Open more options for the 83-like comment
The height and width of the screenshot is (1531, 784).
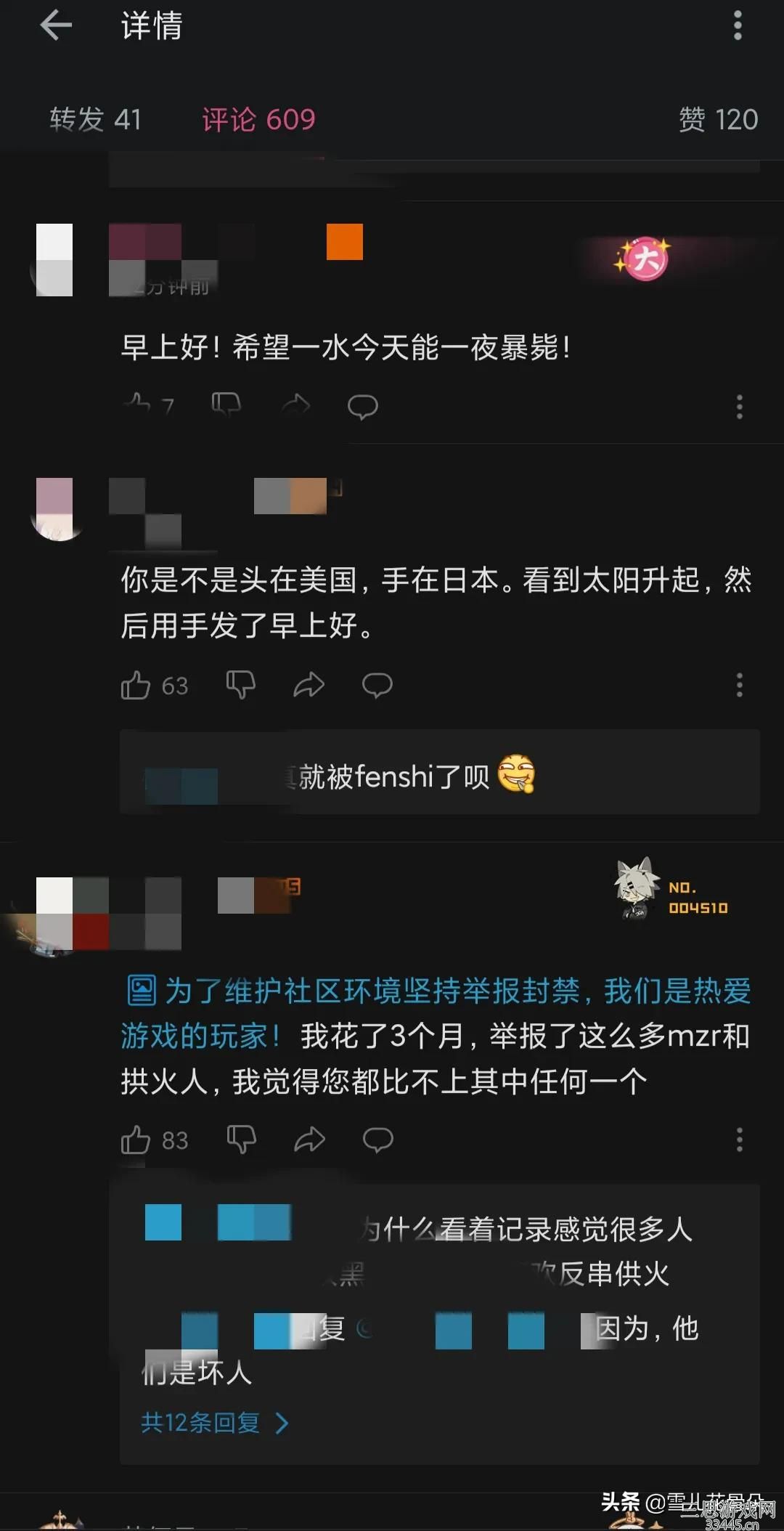740,1140
